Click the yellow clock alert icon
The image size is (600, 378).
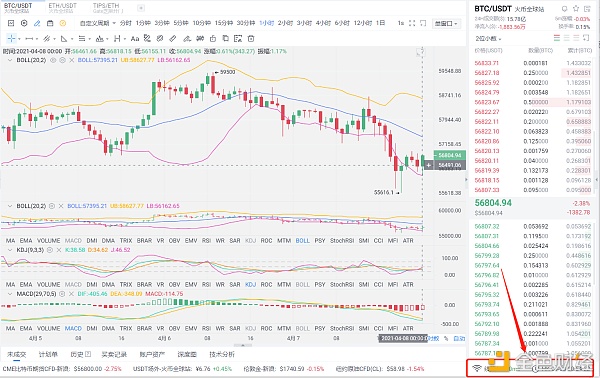(63, 23)
